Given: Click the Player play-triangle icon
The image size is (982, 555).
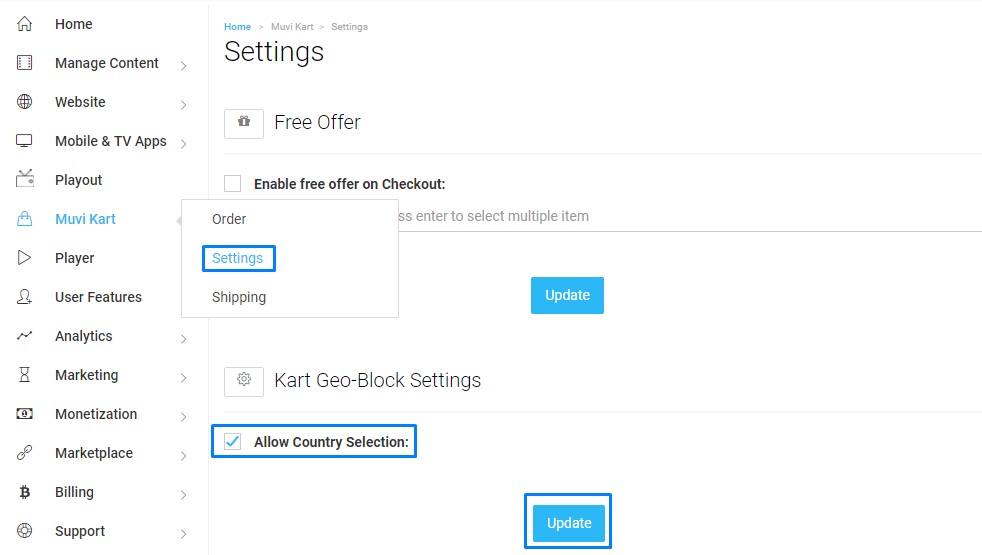Looking at the screenshot, I should tap(24, 257).
